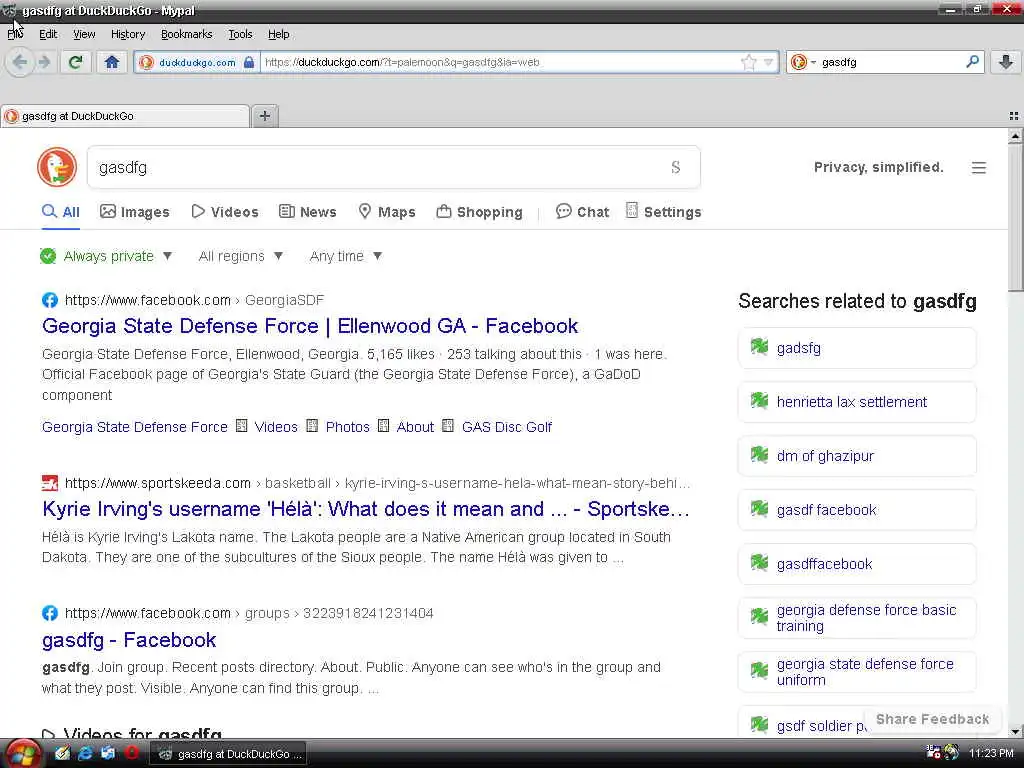
Task: Click the GAS Disc Golf sitelink
Action: [x=507, y=427]
